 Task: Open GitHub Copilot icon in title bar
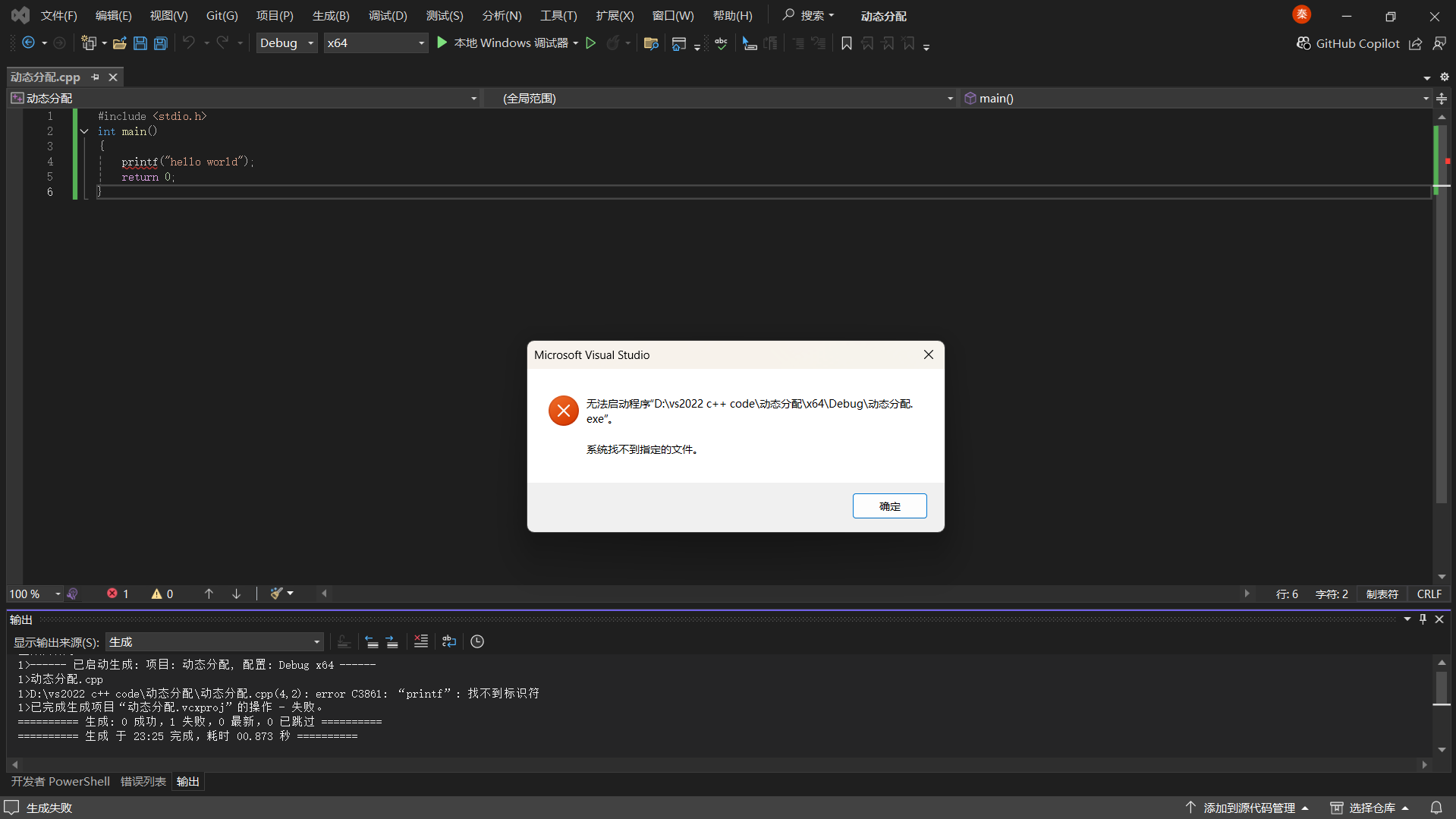[1303, 43]
